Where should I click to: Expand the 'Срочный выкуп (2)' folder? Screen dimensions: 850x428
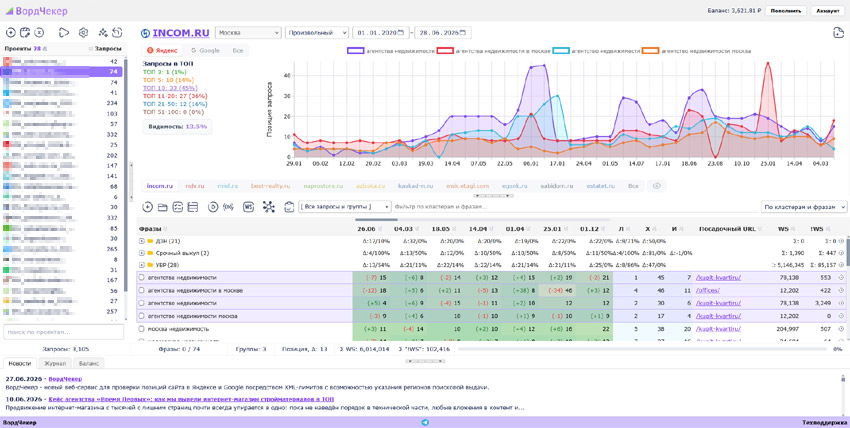tap(141, 253)
